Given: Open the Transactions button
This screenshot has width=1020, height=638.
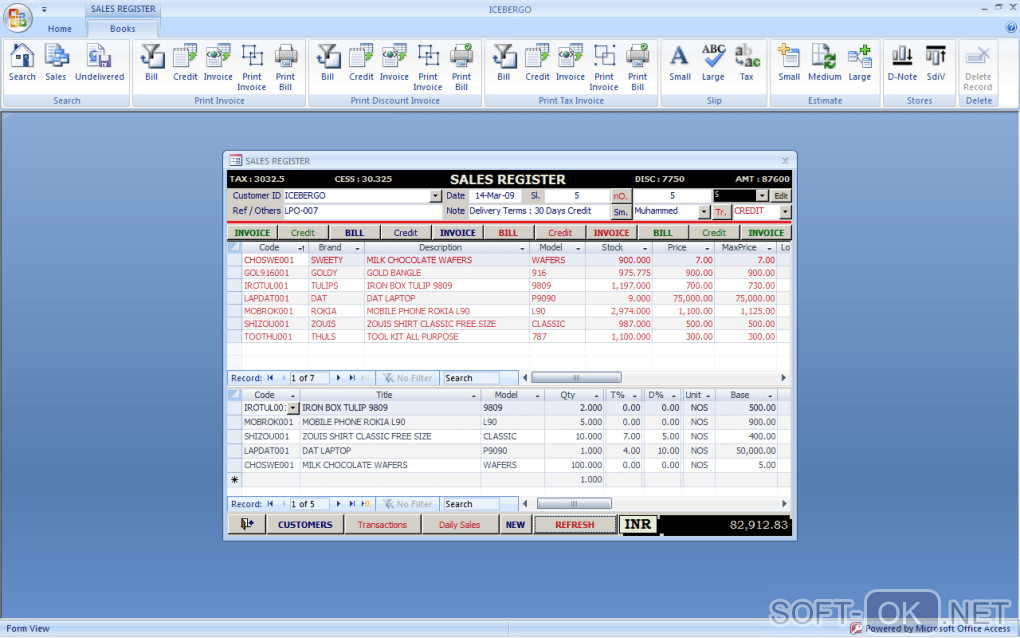Looking at the screenshot, I should point(382,524).
